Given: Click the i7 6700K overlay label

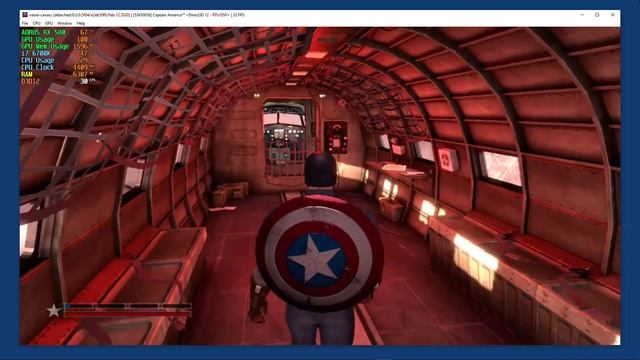Looking at the screenshot, I should (x=36, y=53).
